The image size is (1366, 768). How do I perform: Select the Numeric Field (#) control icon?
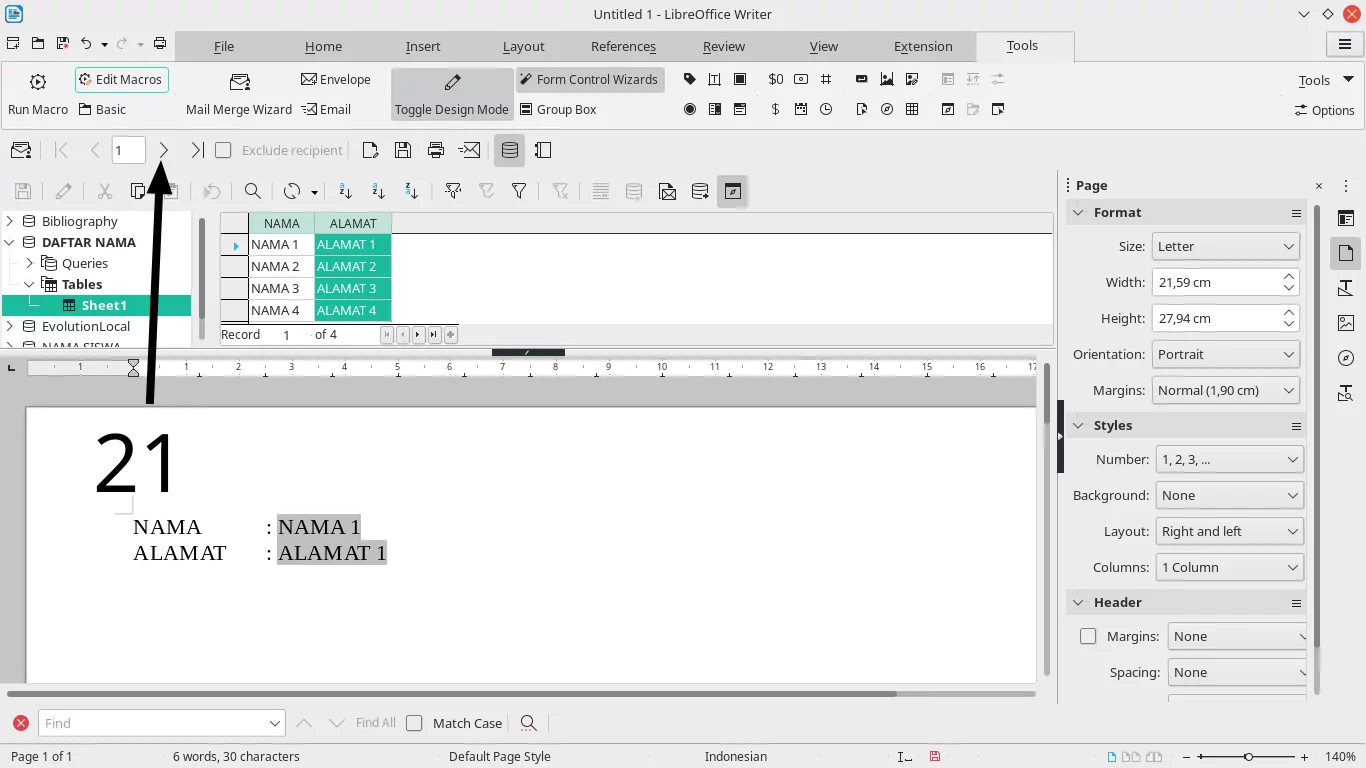pos(826,79)
